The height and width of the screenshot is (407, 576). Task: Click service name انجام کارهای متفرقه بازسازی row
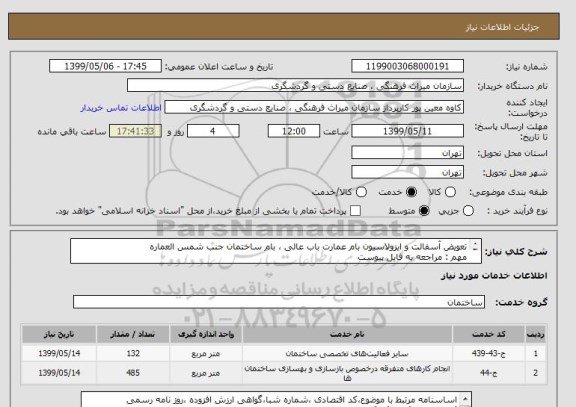(x=347, y=373)
